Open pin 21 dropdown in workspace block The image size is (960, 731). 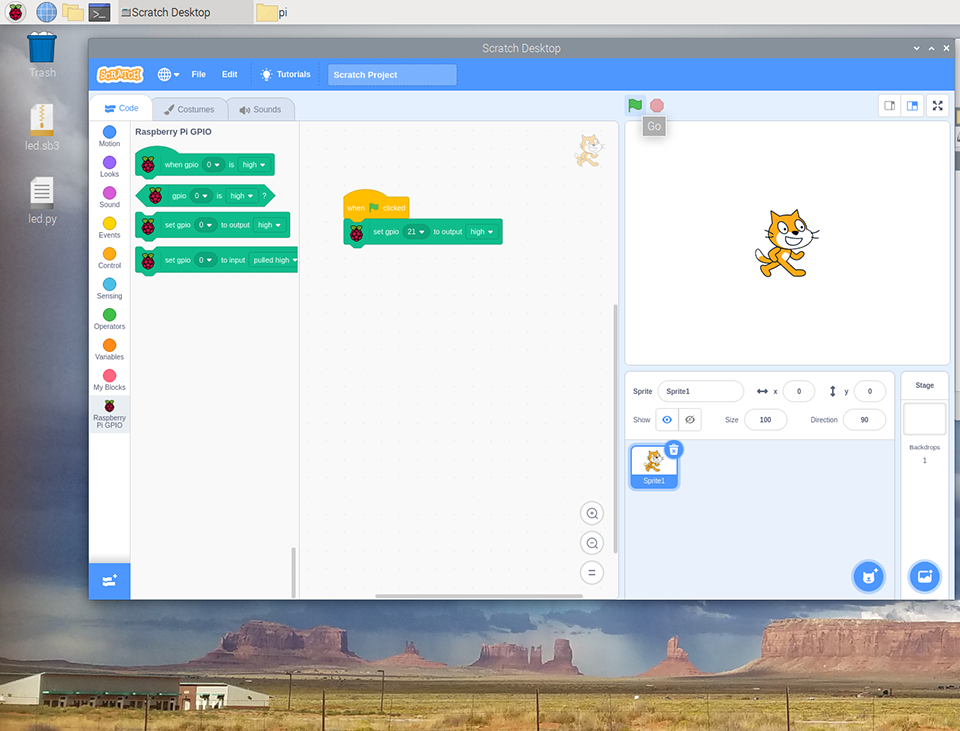pos(416,232)
